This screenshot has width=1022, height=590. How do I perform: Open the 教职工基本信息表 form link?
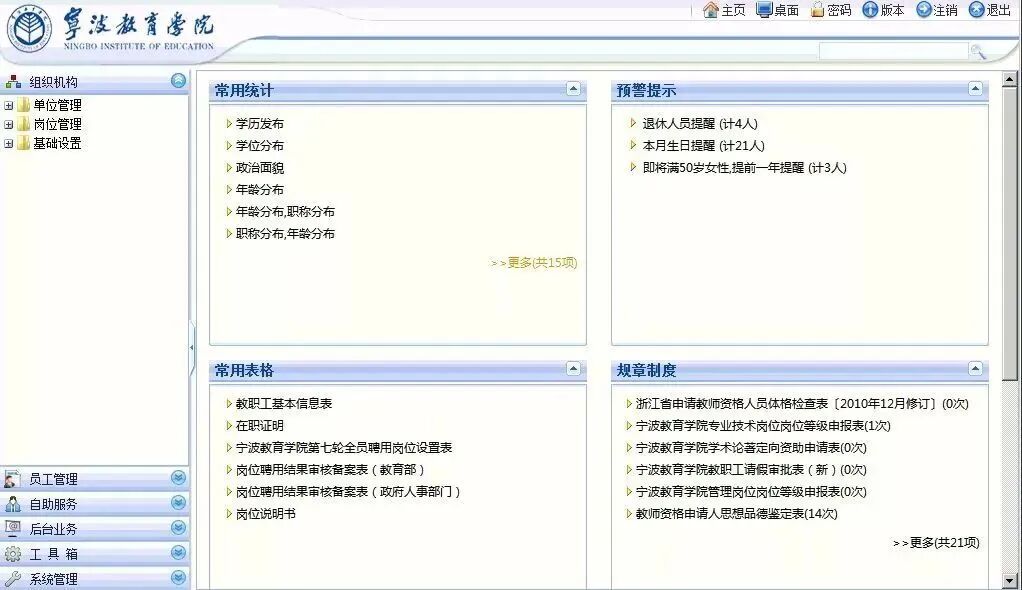(280, 404)
